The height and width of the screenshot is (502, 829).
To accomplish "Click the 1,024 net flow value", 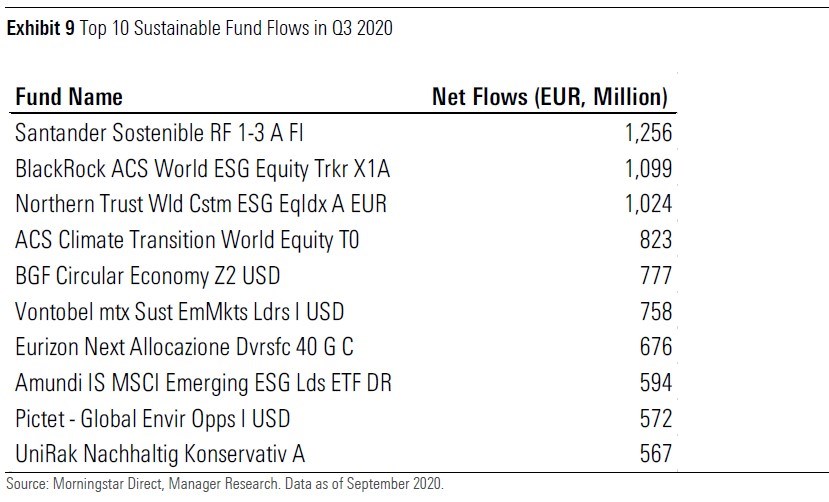I will (x=647, y=204).
